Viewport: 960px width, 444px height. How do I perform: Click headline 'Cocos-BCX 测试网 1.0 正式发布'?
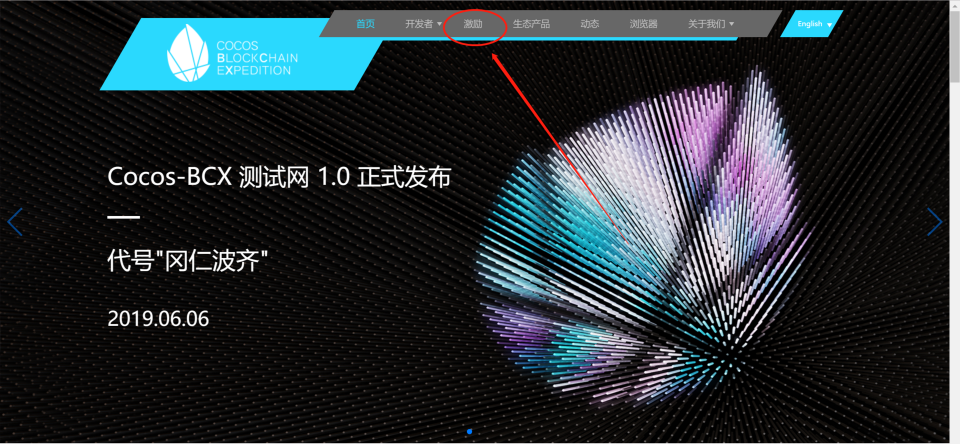click(279, 178)
